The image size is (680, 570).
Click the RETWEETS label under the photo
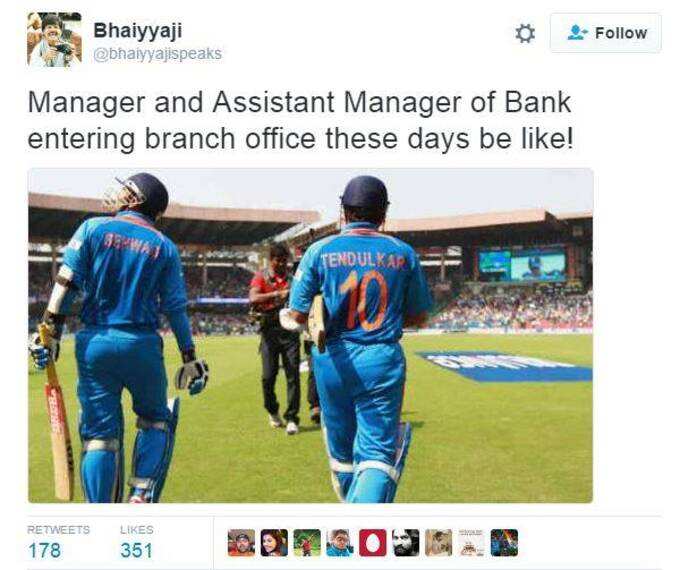point(59,530)
